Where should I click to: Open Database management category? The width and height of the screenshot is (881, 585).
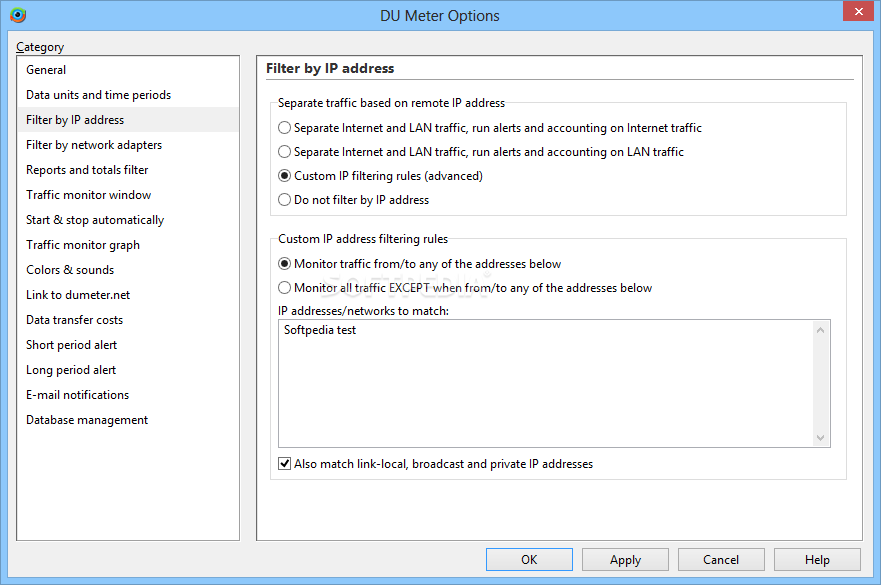(x=128, y=420)
